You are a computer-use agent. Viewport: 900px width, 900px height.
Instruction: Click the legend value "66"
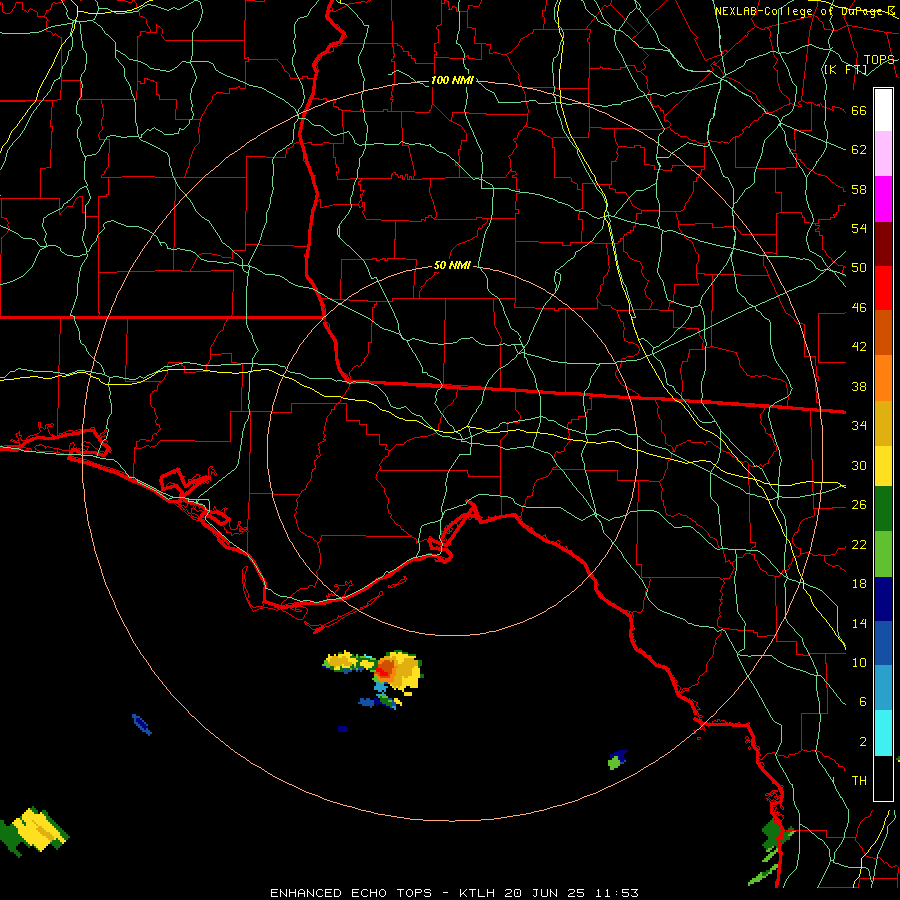click(x=859, y=111)
